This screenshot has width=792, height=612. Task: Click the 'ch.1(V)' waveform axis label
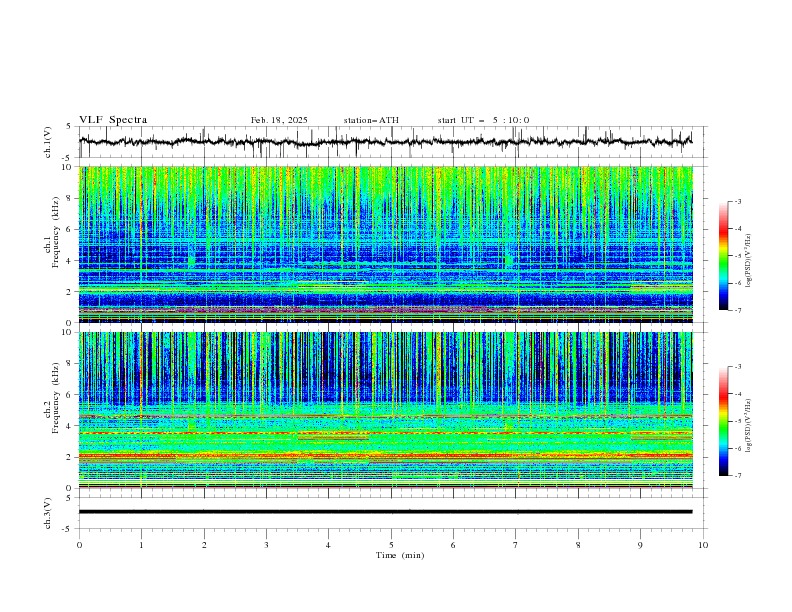(48, 142)
